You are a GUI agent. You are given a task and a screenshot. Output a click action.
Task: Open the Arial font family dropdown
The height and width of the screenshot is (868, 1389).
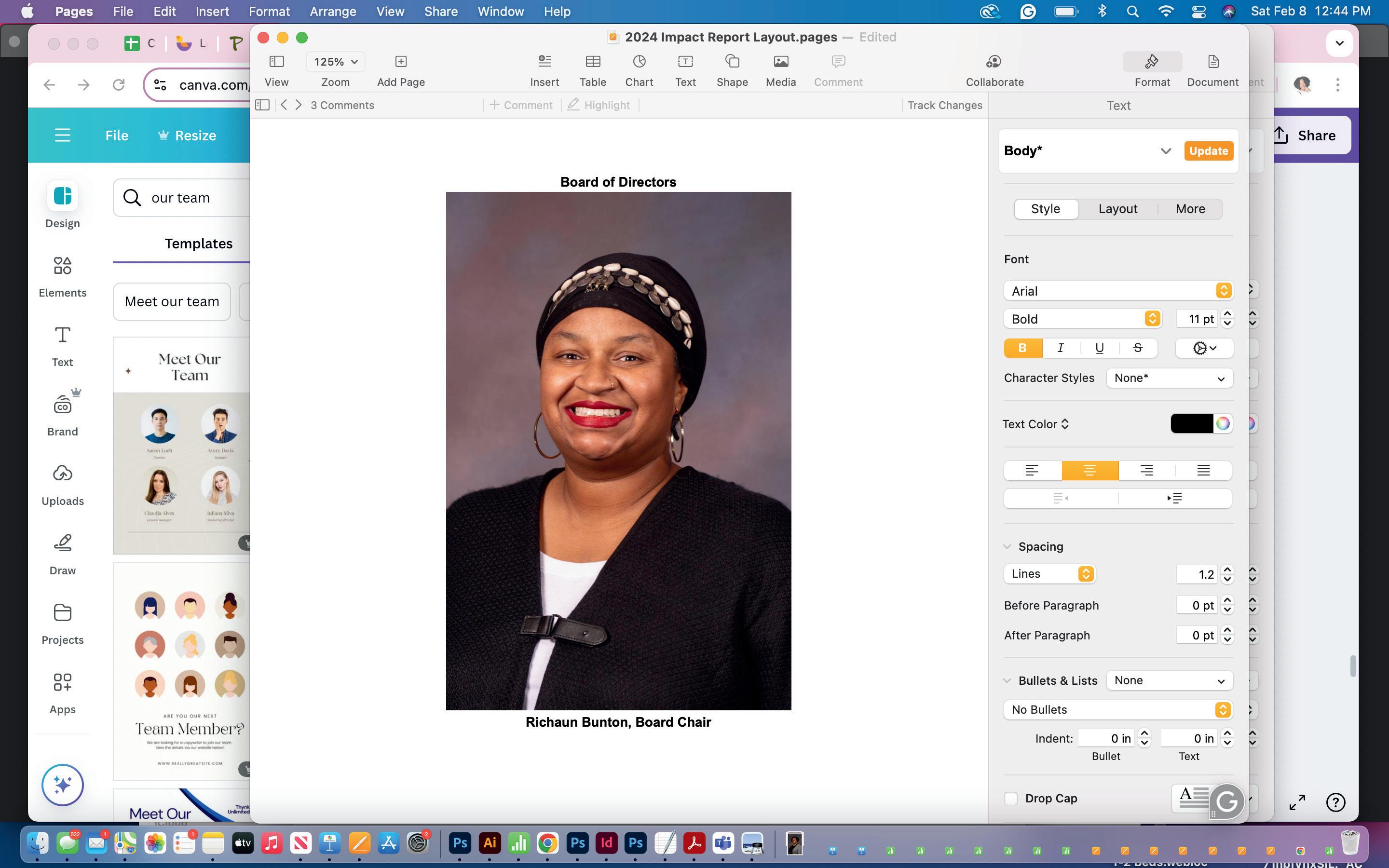[x=1117, y=290]
